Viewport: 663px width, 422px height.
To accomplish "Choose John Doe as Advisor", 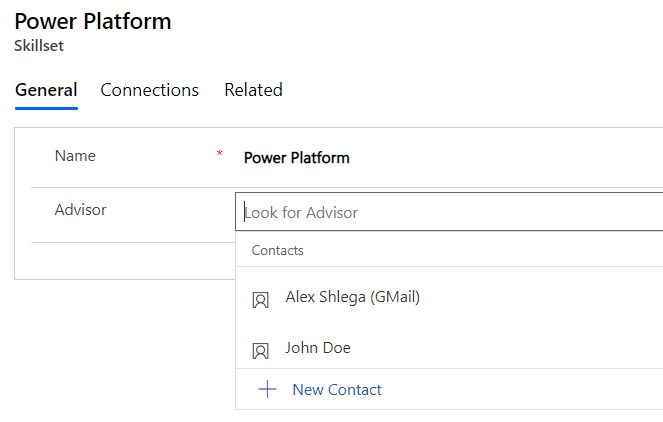I will pos(449,348).
